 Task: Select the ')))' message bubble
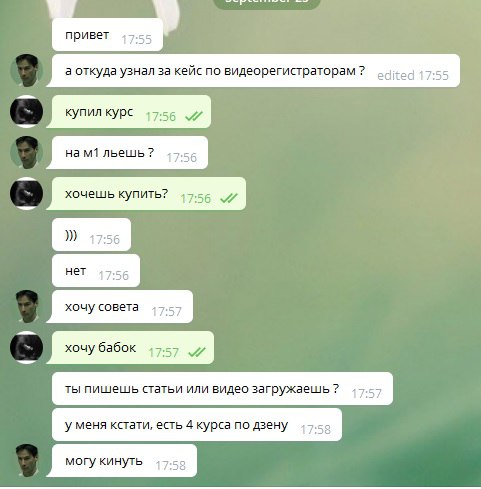91,235
